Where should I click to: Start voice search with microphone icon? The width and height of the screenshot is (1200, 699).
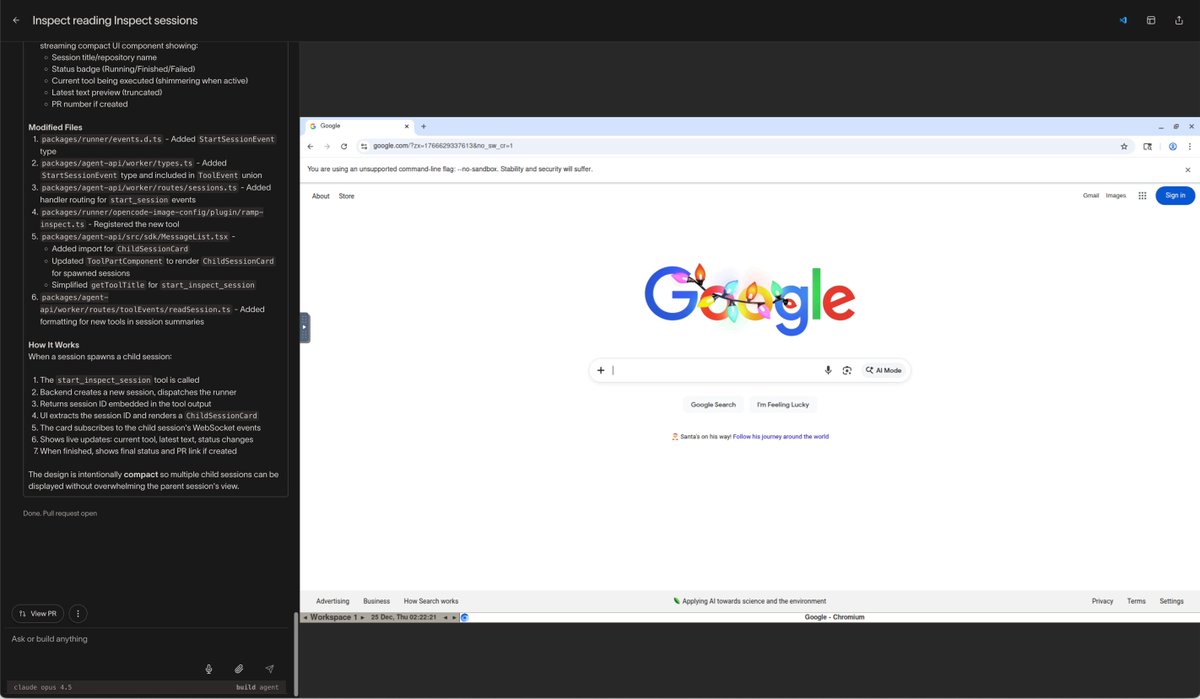point(828,370)
